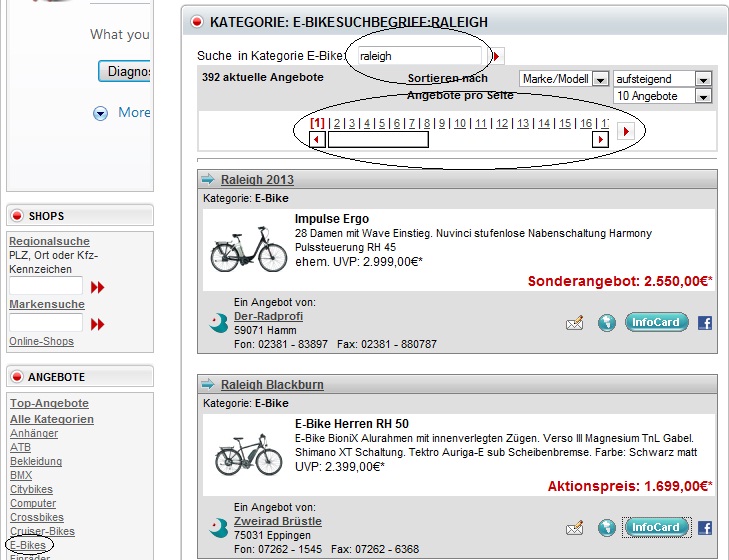Viewport: 729px width, 560px height.
Task: Click pagination scrollbar left arrow
Action: tap(317, 140)
